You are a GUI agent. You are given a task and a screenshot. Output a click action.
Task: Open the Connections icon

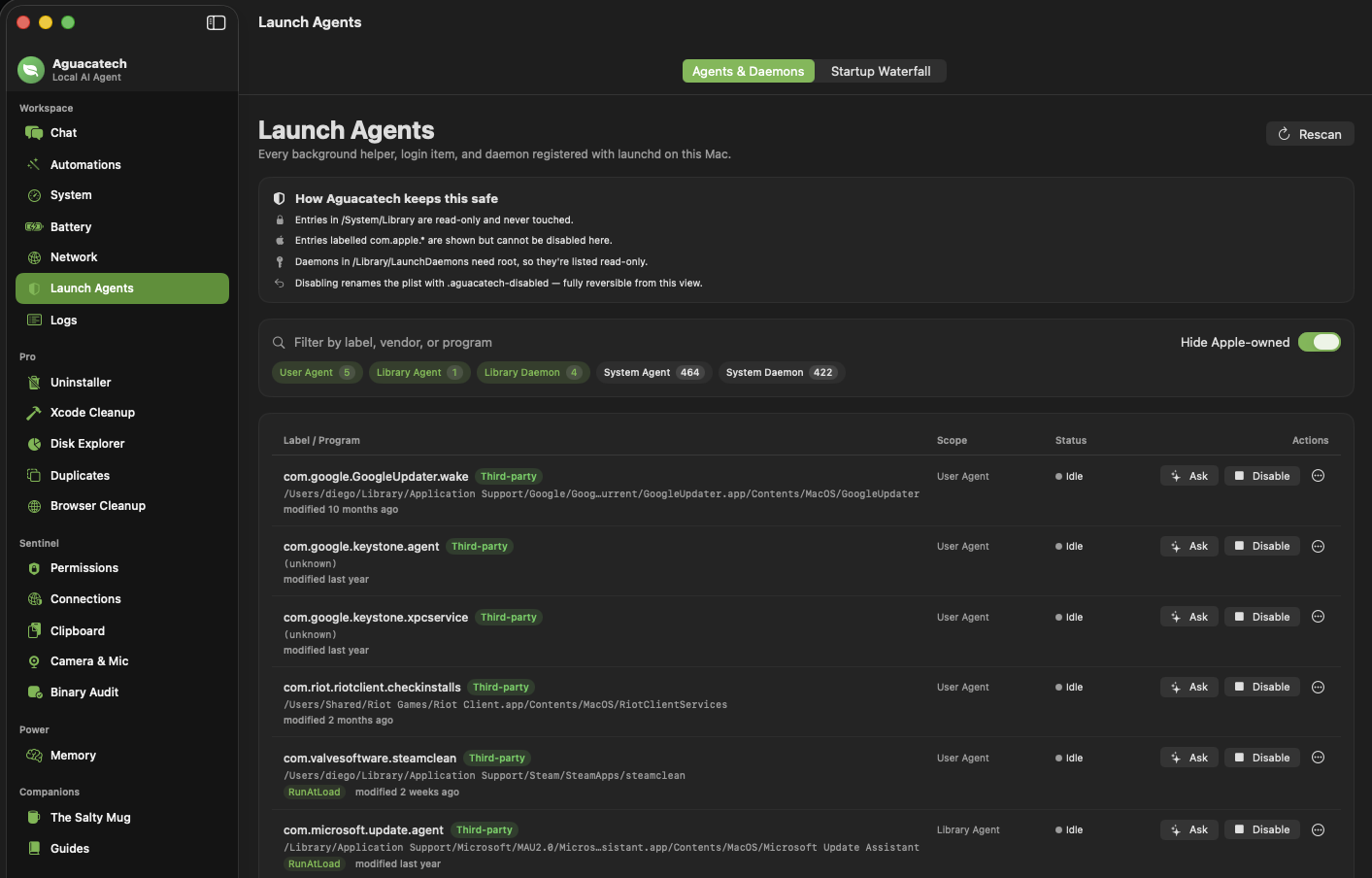click(34, 599)
